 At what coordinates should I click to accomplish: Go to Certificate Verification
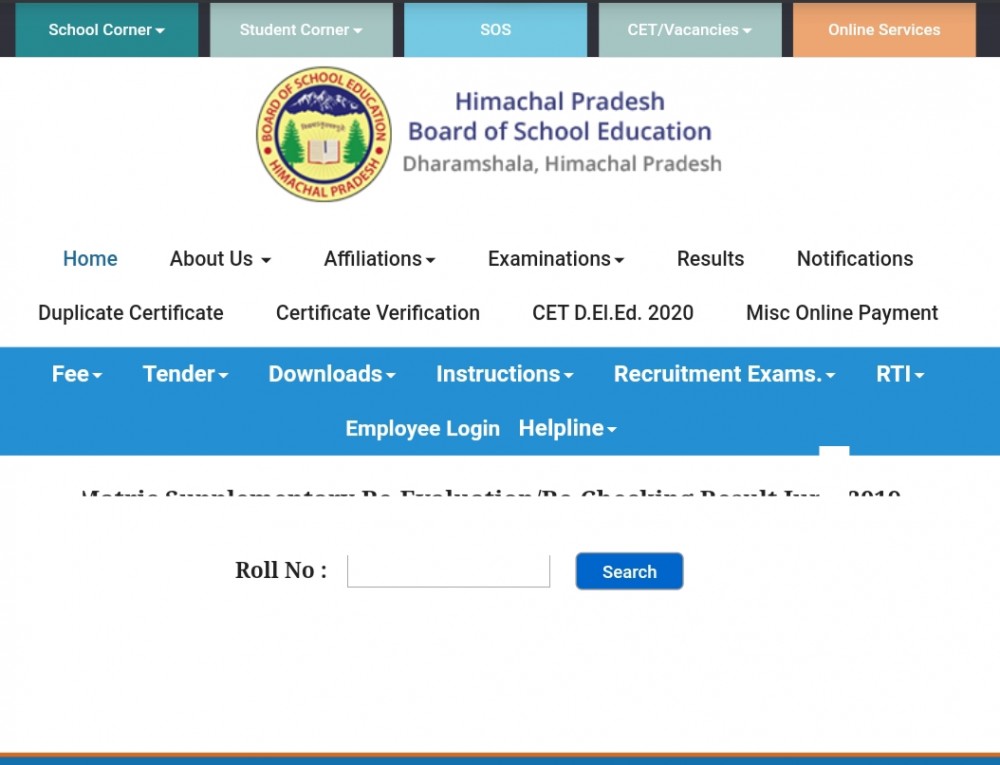(x=377, y=313)
